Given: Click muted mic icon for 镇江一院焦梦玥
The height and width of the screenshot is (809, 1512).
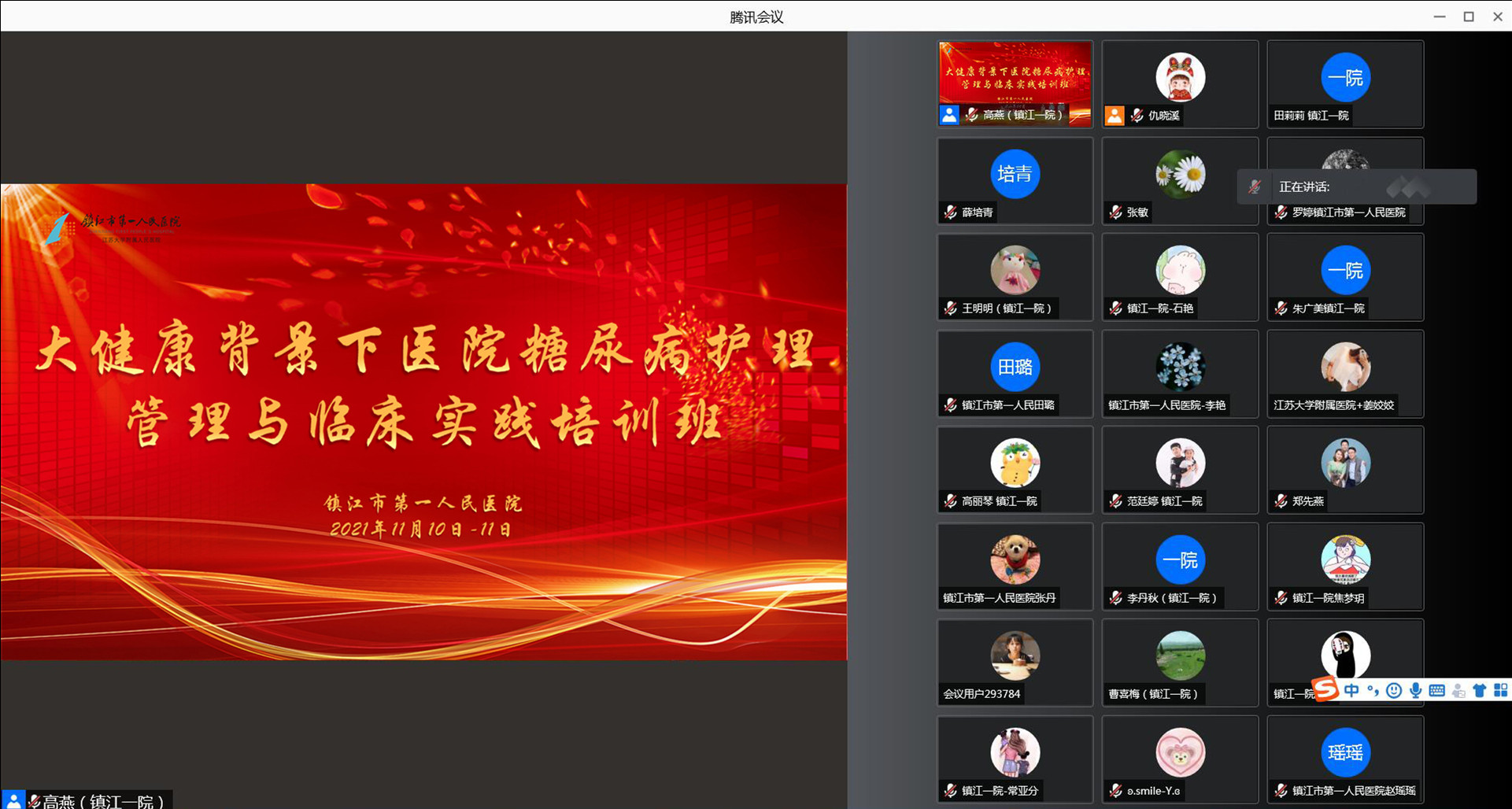Looking at the screenshot, I should (x=1281, y=598).
